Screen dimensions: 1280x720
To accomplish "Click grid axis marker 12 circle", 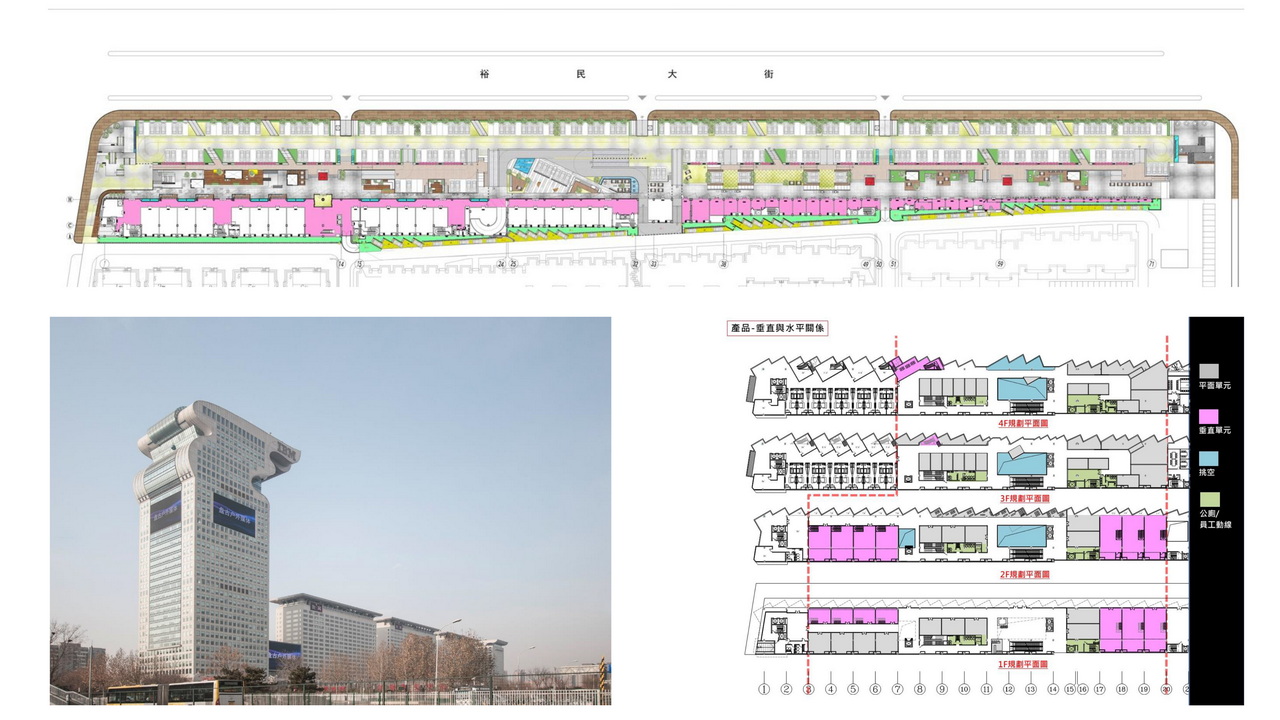I will [1008, 689].
